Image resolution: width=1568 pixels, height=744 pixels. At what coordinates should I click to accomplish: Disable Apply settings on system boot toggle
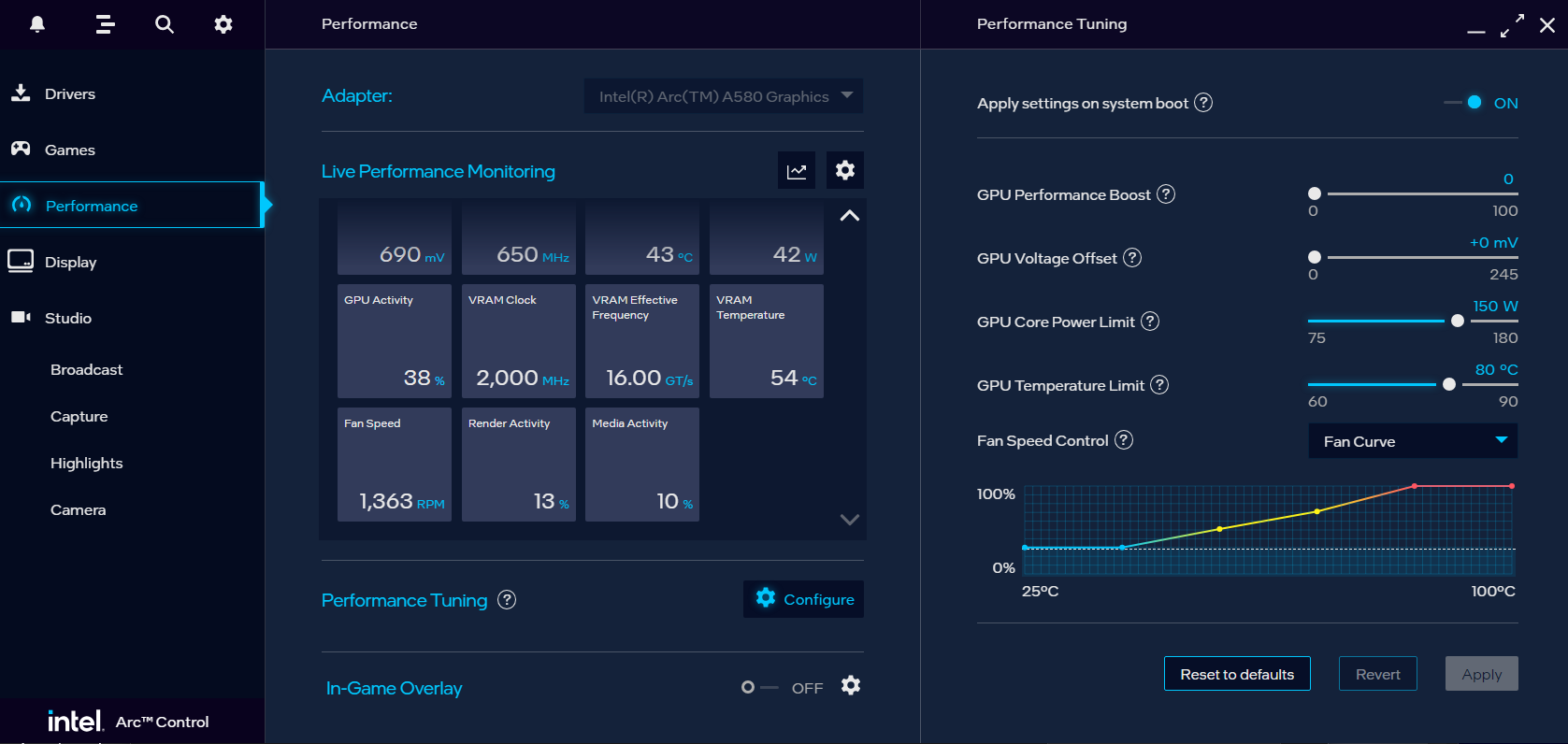[x=1463, y=103]
